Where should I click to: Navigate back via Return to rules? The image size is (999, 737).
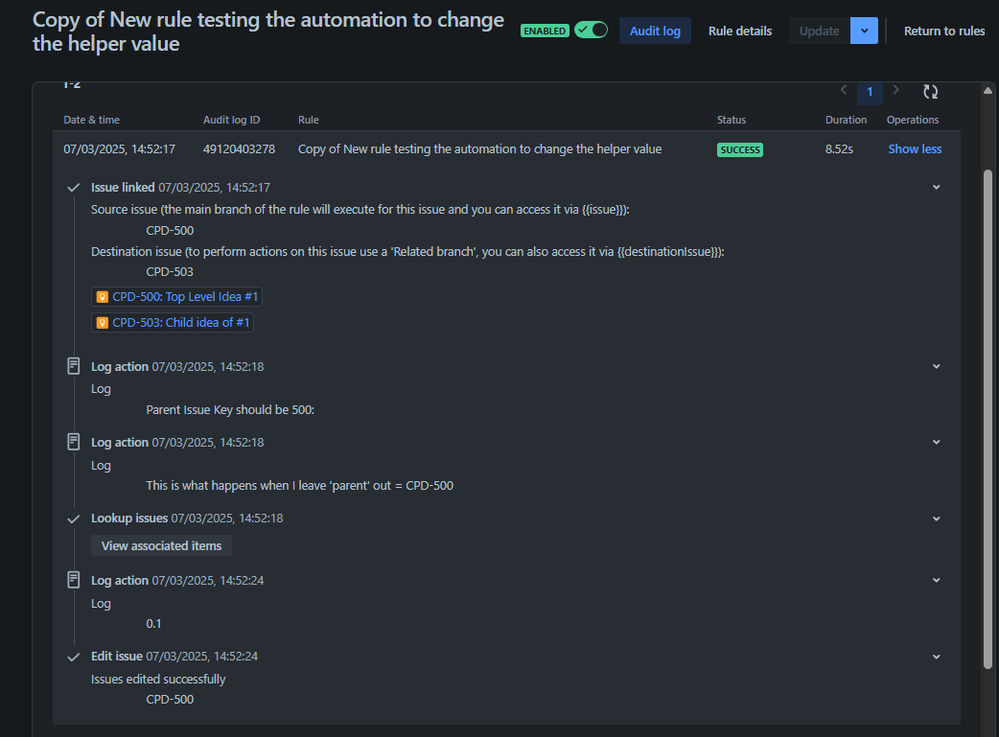point(943,30)
